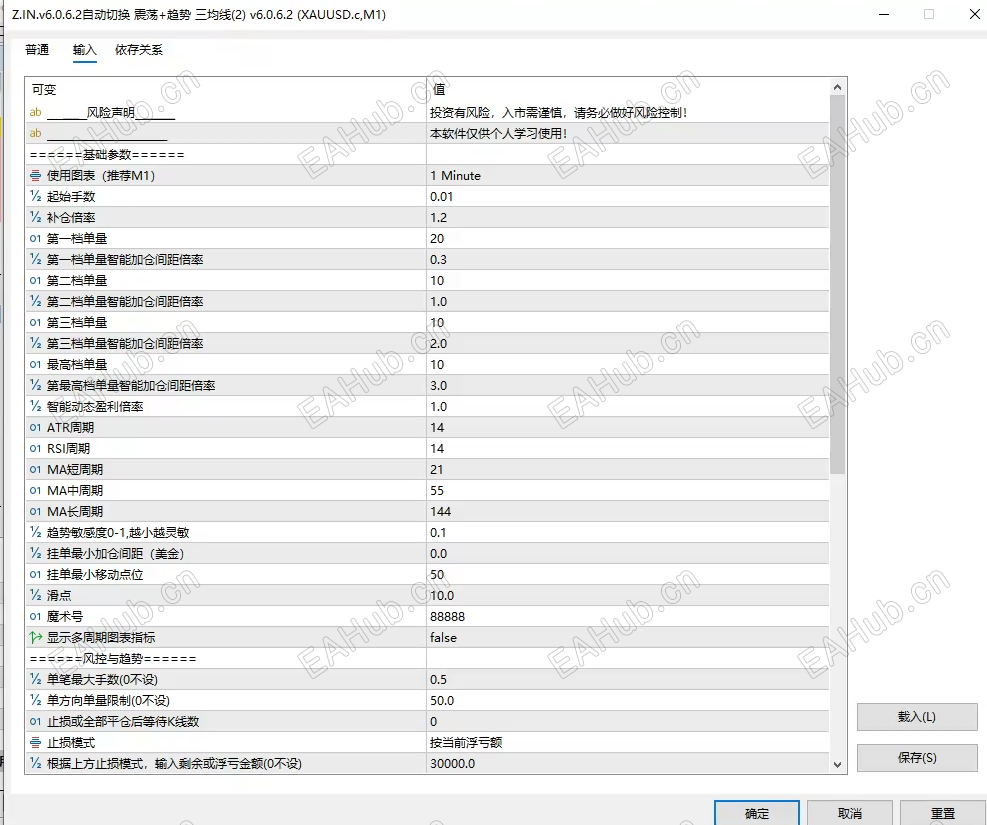Open the 1 Minute timeframe dropdown value
Screen dimensions: 987x825
tap(628, 176)
